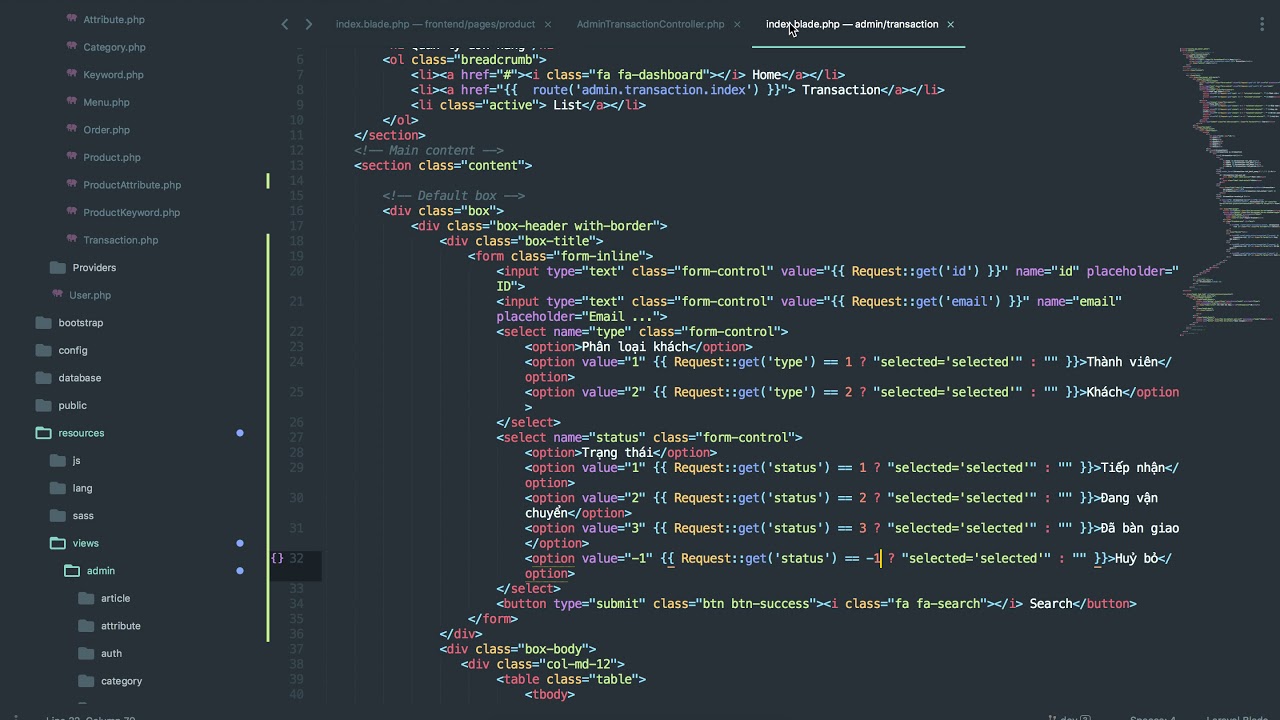1280x720 pixels.
Task: Click the folder icon beside article
Action: coord(86,598)
